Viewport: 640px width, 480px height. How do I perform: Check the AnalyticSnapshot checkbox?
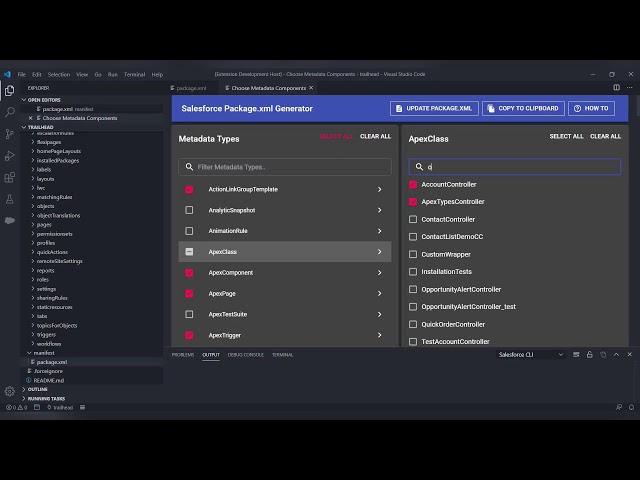pos(189,210)
